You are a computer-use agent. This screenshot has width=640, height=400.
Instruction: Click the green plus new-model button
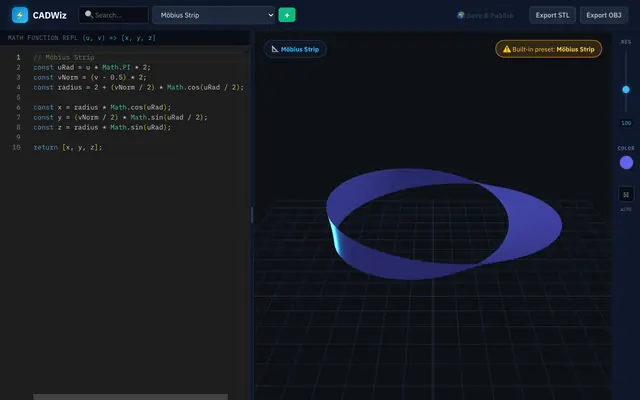click(x=287, y=15)
